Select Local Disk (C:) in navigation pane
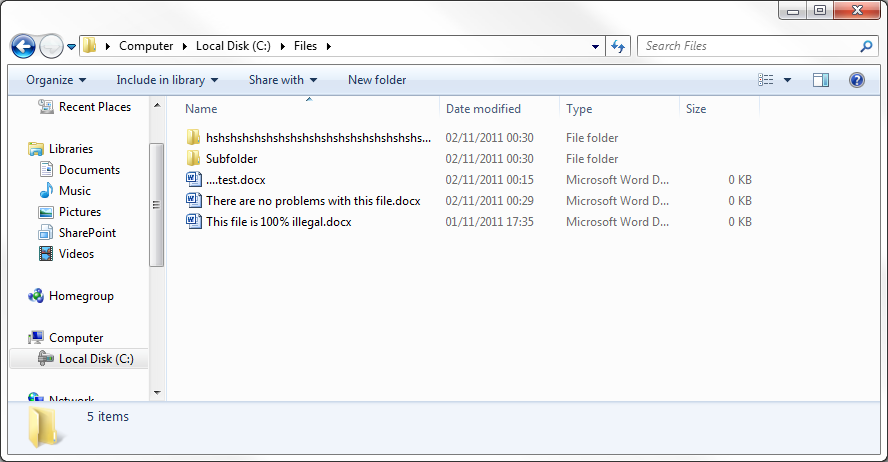 click(x=96, y=359)
